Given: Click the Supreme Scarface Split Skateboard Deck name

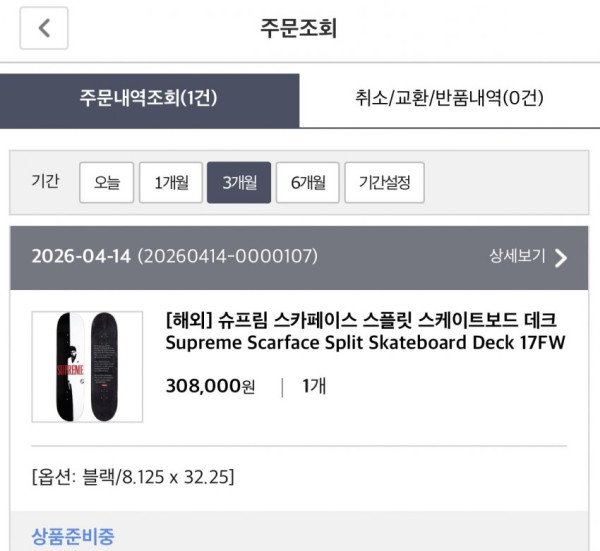Looking at the screenshot, I should (366, 345).
